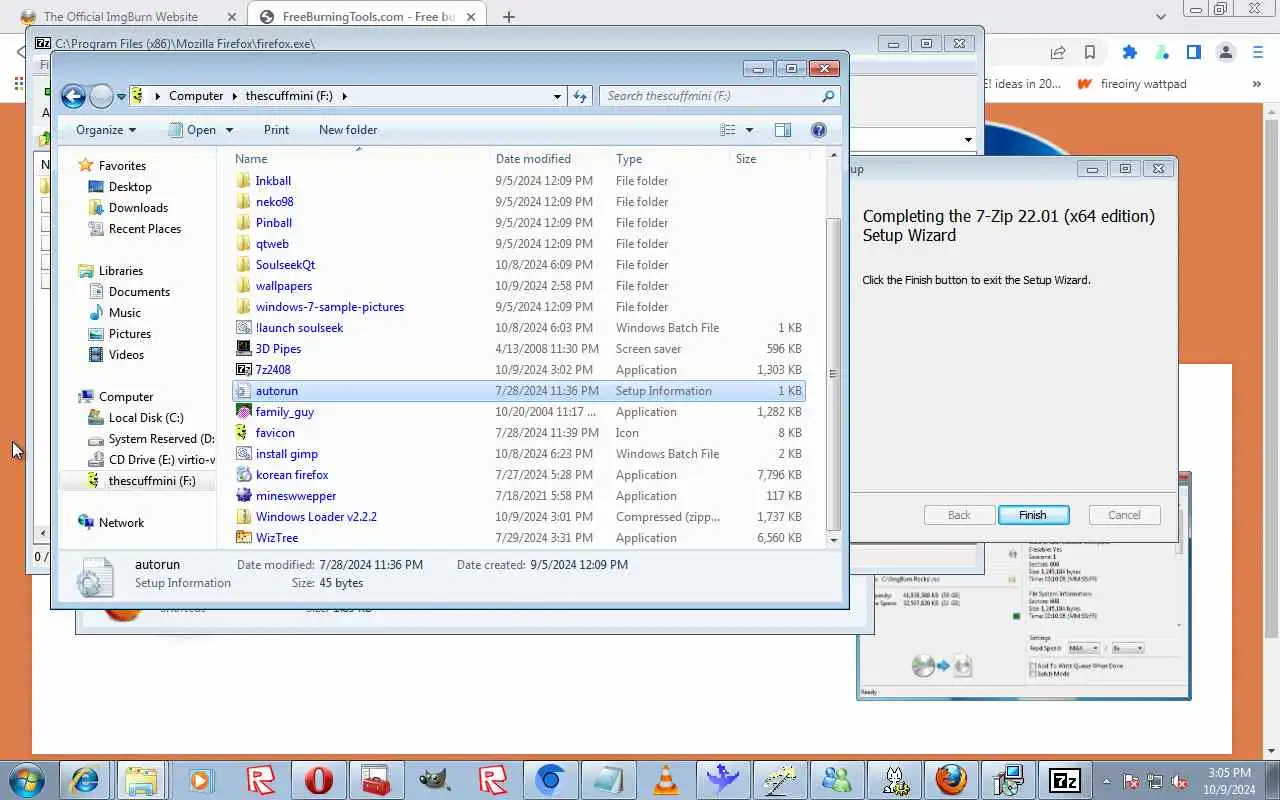This screenshot has height=800, width=1280.
Task: Open the recent pages dropdown beside forward arrow
Action: [121, 97]
